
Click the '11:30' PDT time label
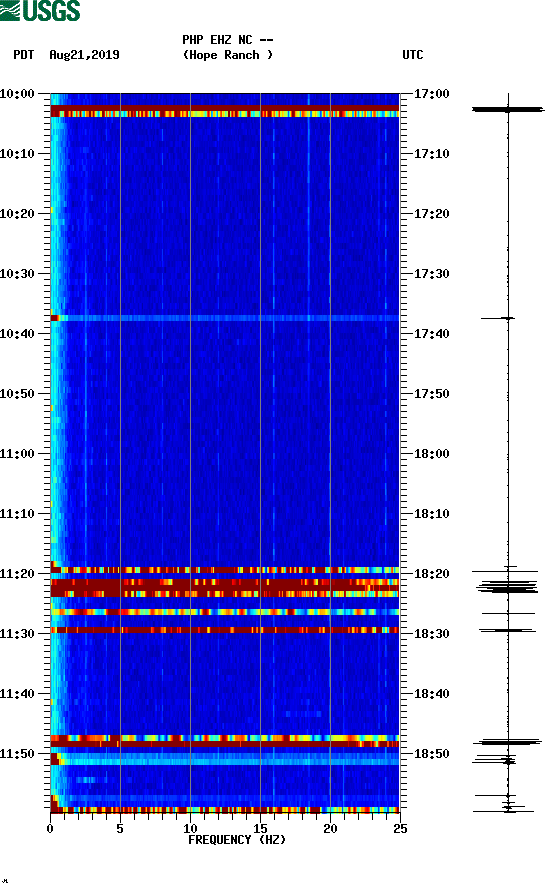click(x=17, y=634)
